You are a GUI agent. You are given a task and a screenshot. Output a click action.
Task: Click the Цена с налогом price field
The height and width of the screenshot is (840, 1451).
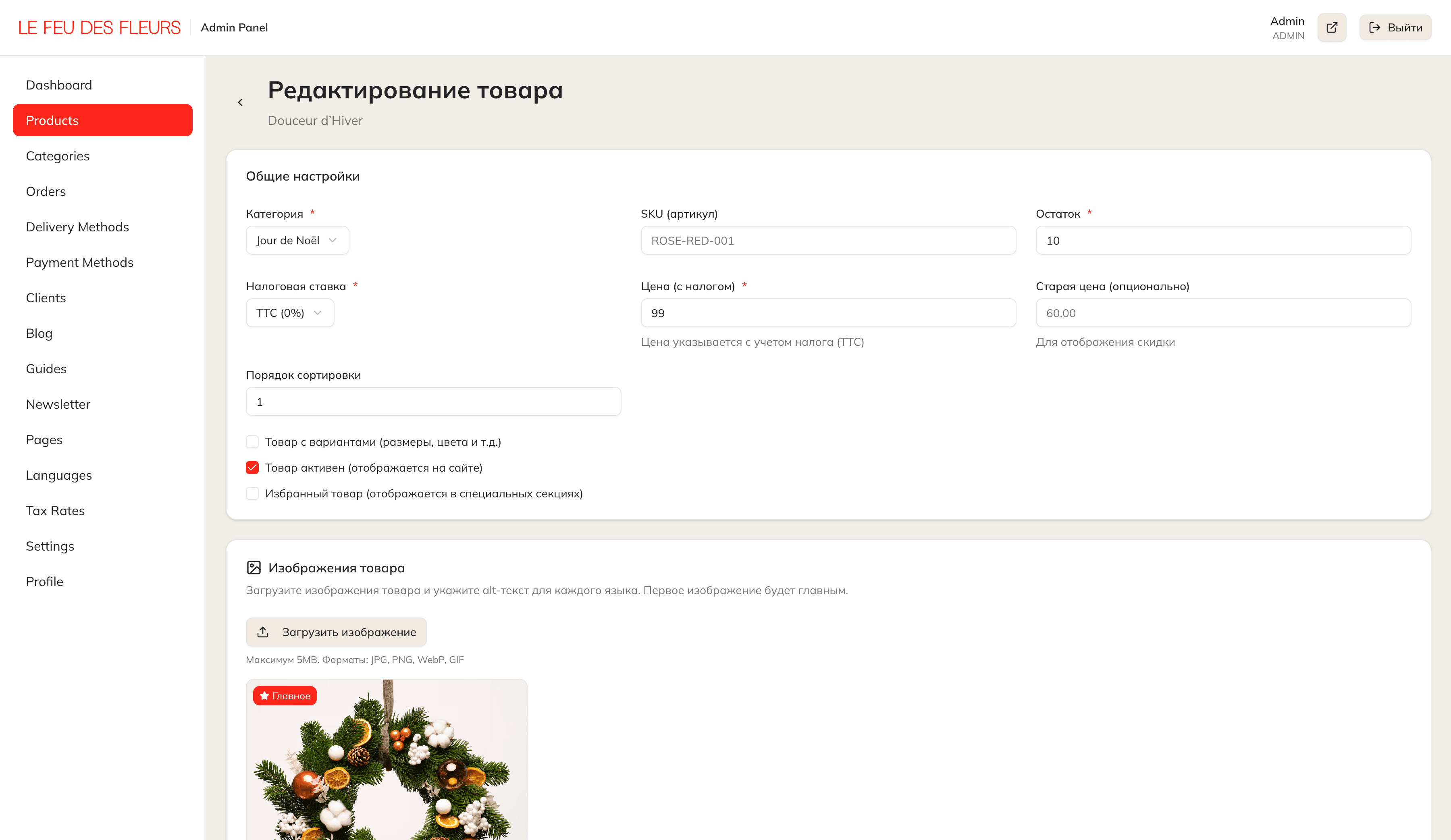pyautogui.click(x=828, y=313)
